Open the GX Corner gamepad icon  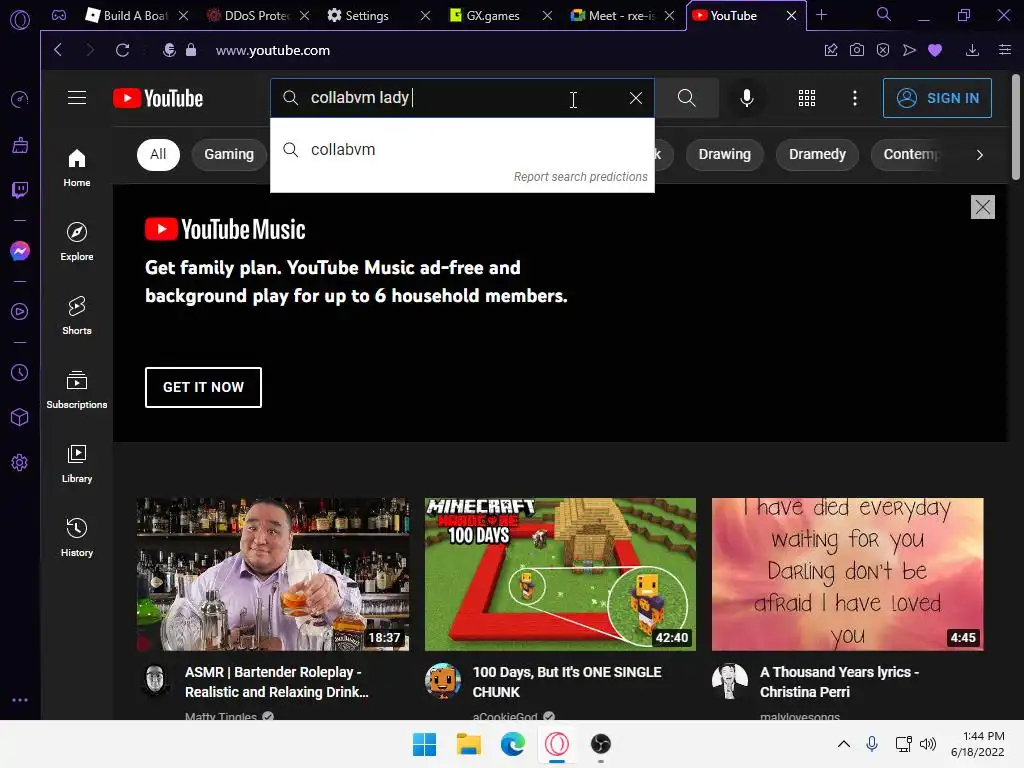pos(59,15)
